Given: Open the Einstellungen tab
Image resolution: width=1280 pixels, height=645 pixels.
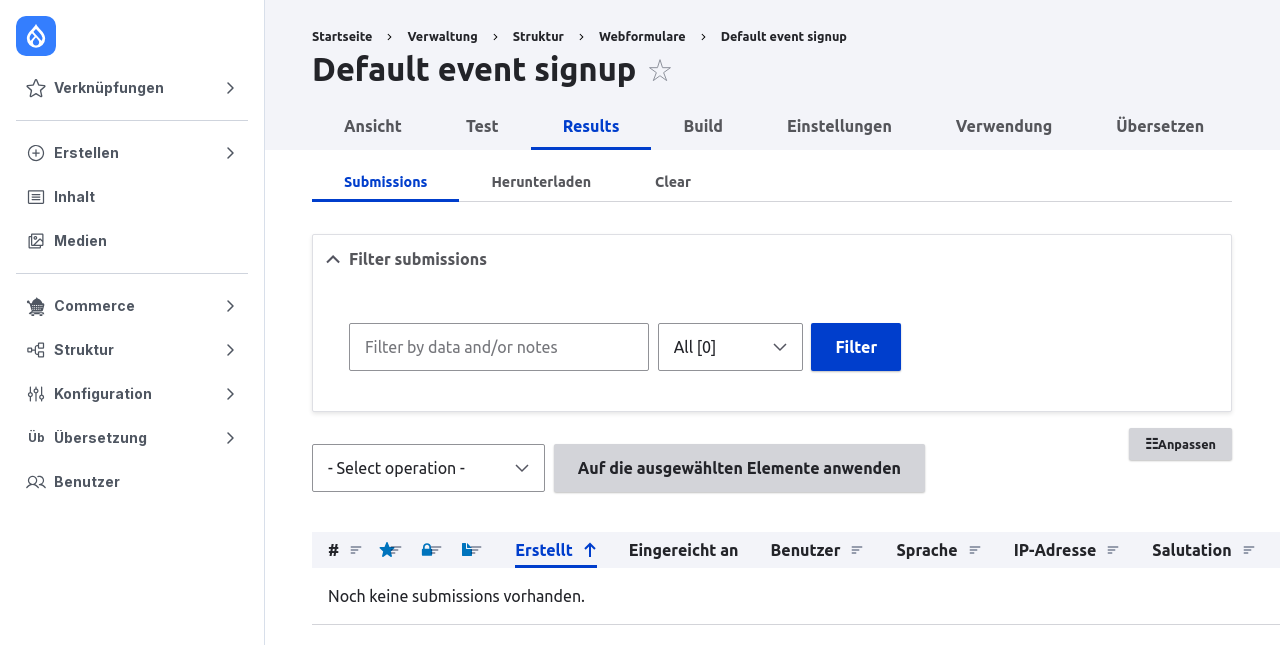Looking at the screenshot, I should pyautogui.click(x=839, y=126).
